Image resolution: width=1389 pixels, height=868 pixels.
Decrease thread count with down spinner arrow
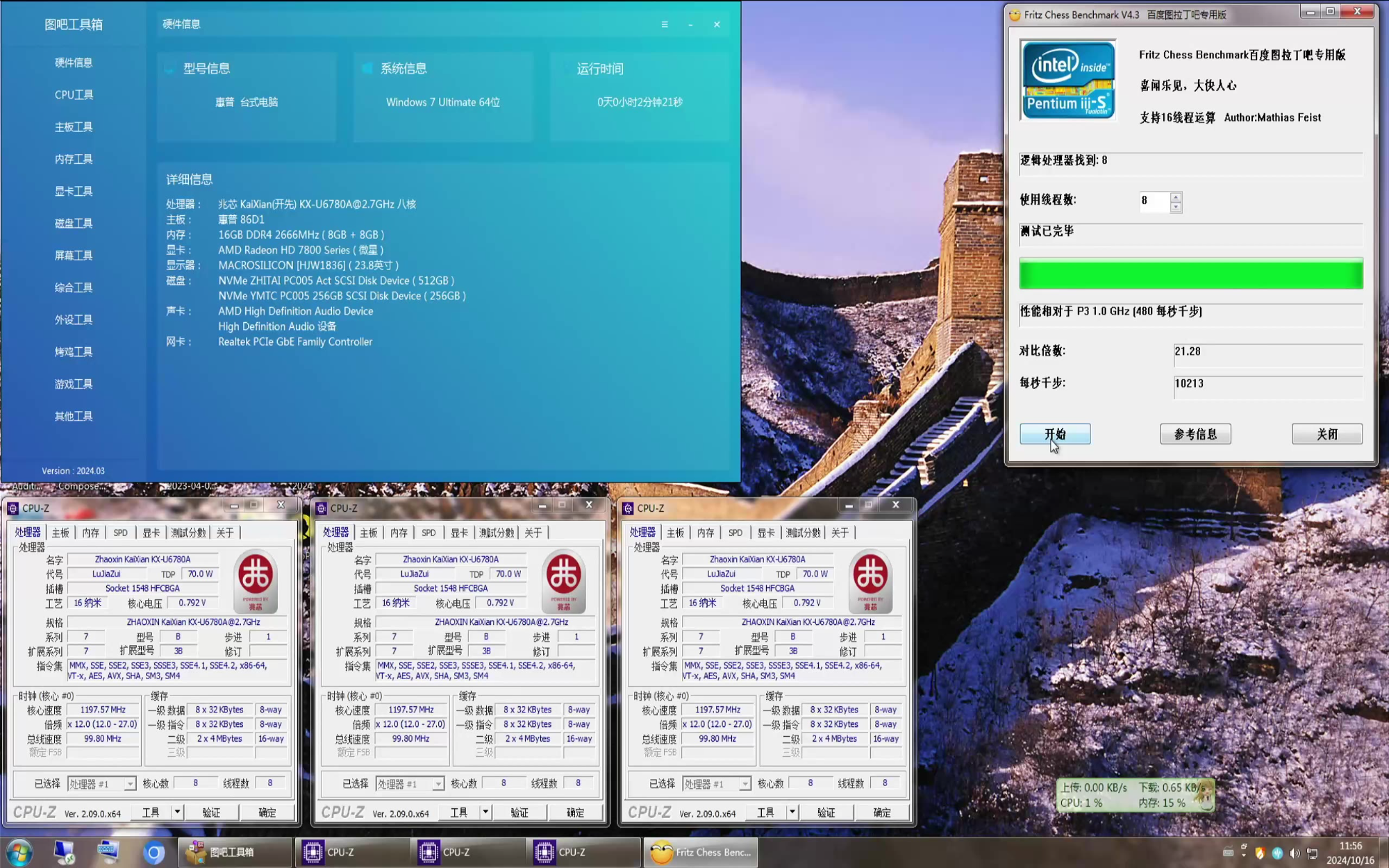coord(1175,207)
